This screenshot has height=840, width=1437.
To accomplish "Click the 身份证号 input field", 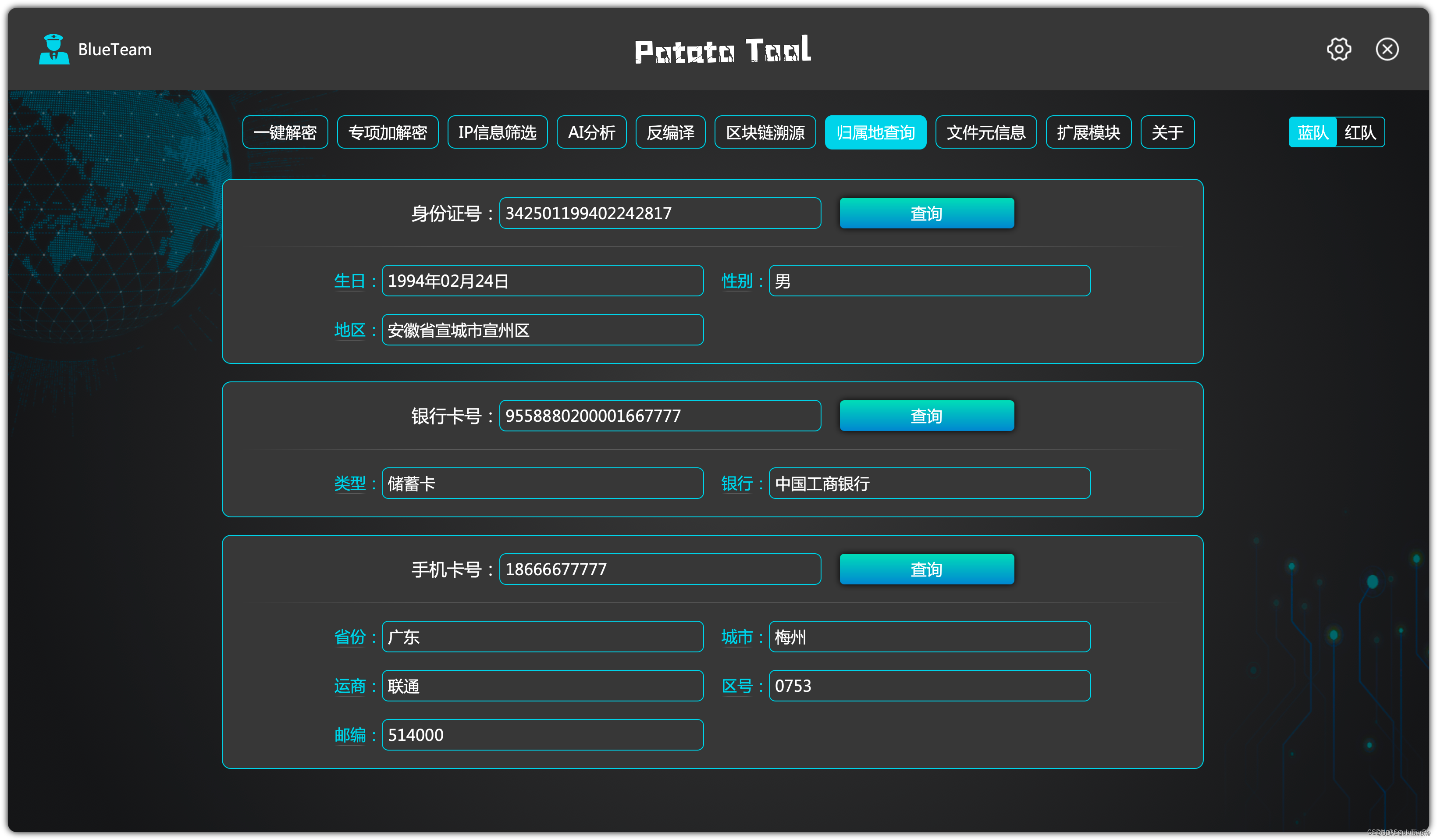I will click(x=660, y=213).
